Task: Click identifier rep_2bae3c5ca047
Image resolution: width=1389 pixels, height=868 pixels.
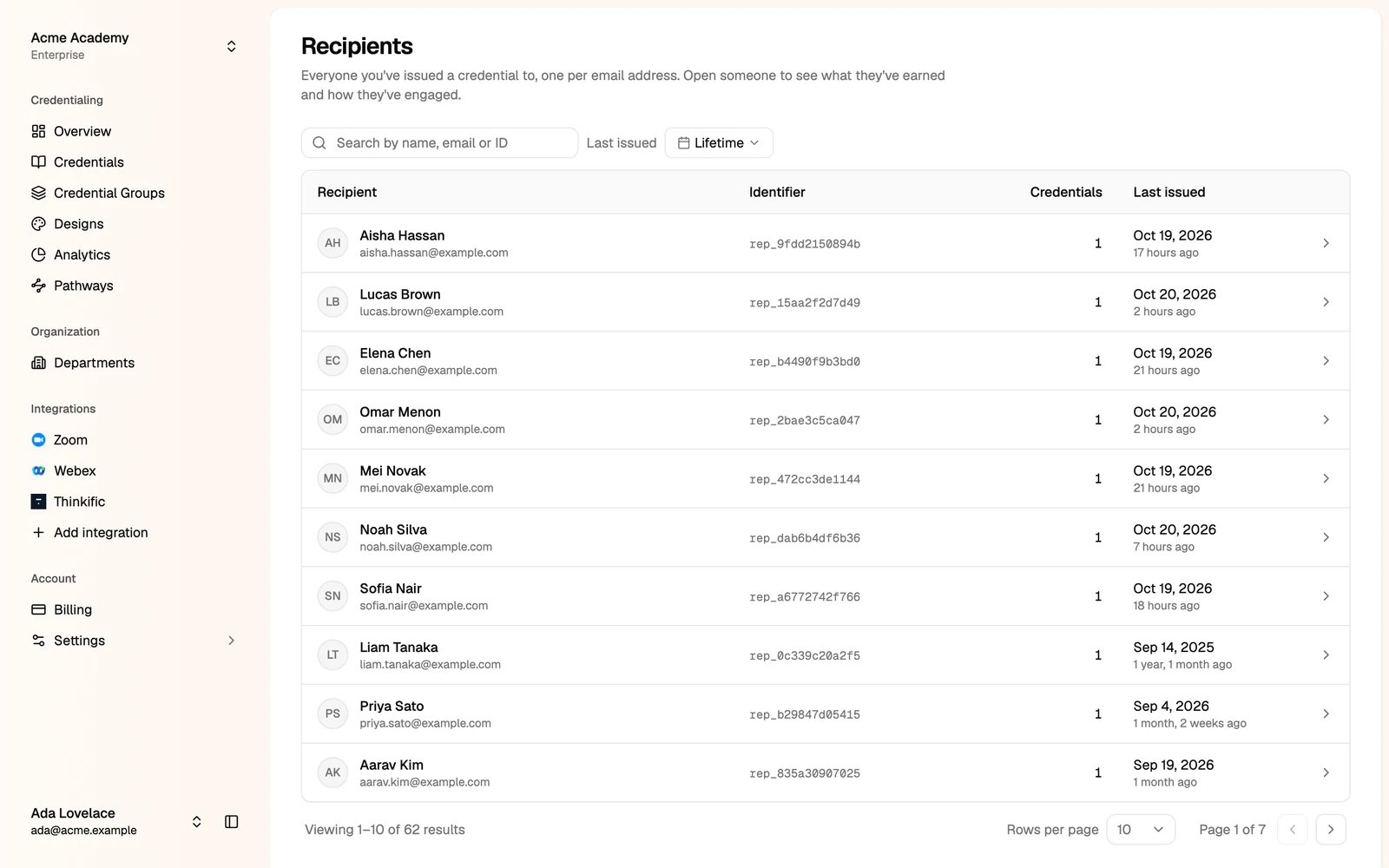Action: coord(805,420)
